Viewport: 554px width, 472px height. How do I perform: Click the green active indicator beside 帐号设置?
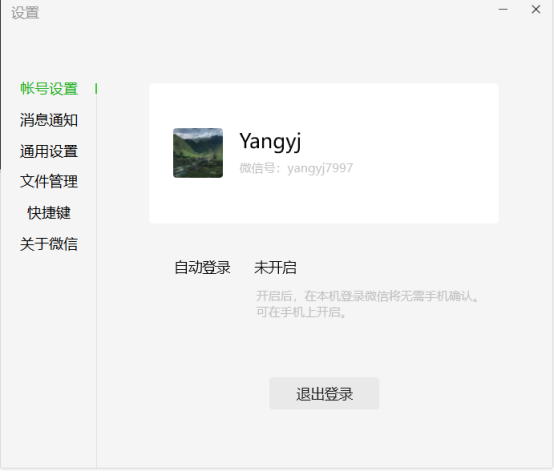pyautogui.click(x=96, y=89)
